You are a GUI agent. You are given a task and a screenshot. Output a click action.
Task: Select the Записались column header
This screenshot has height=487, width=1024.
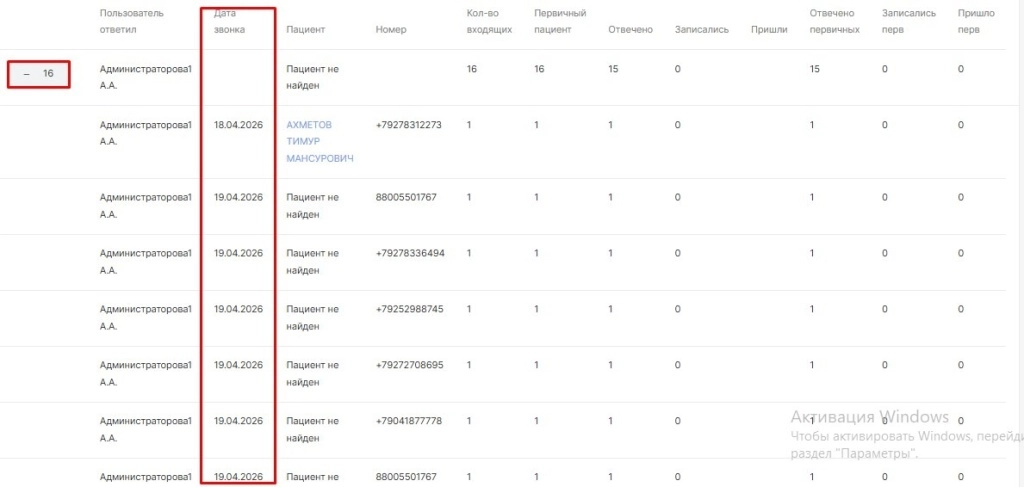[701, 30]
